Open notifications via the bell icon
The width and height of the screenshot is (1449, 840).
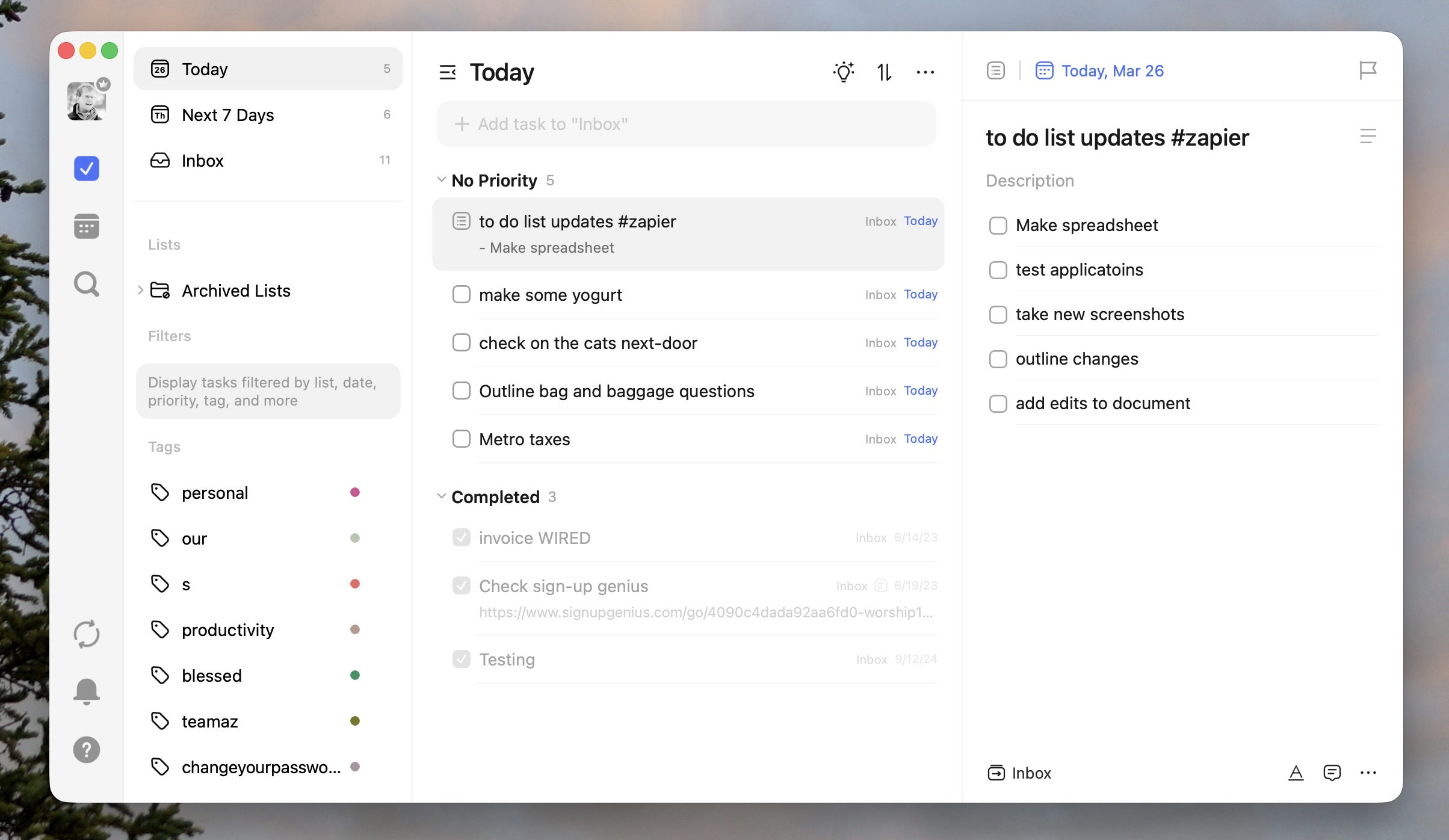86,691
